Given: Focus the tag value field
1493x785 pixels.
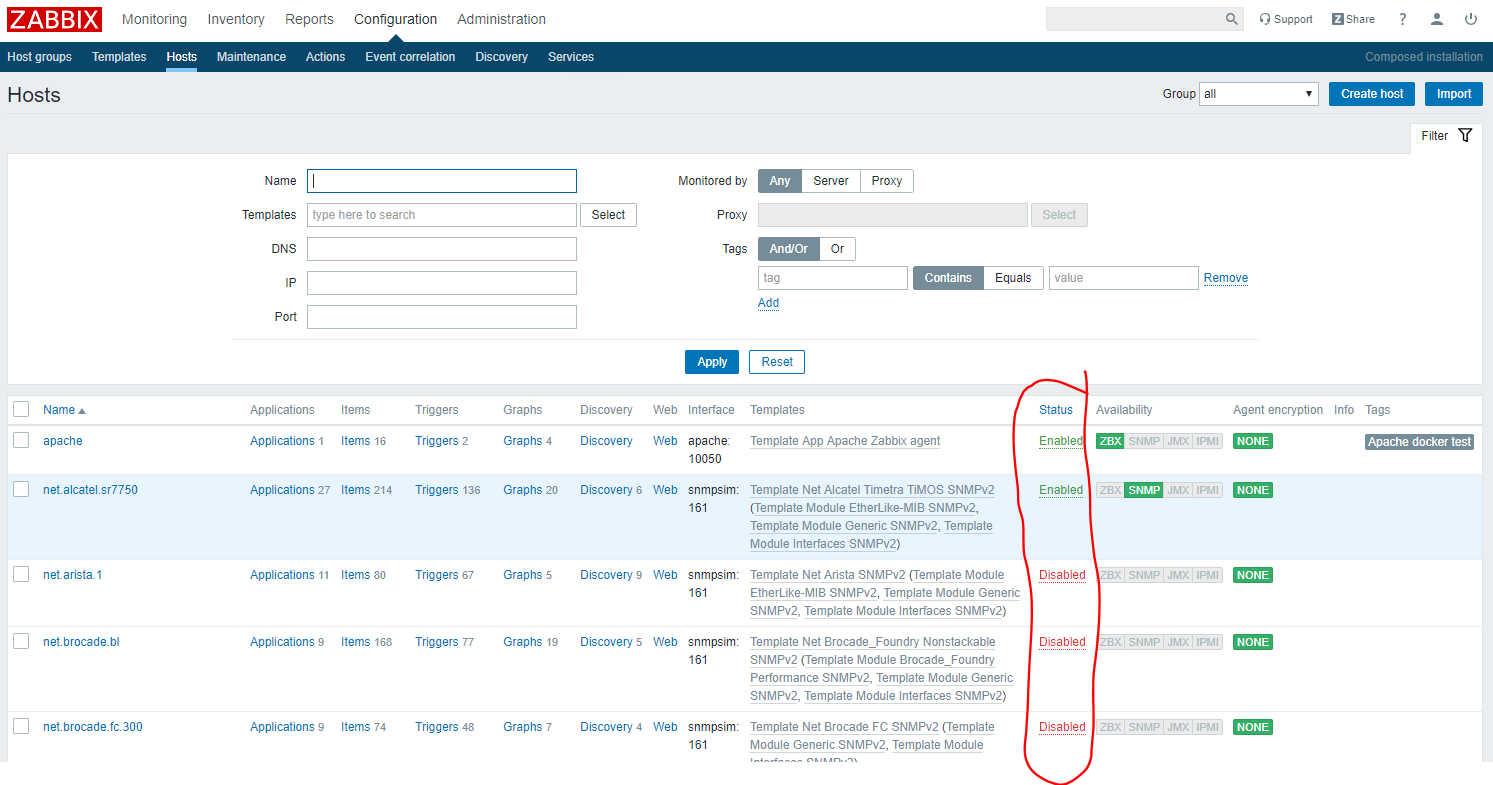Looking at the screenshot, I should [x=1124, y=278].
